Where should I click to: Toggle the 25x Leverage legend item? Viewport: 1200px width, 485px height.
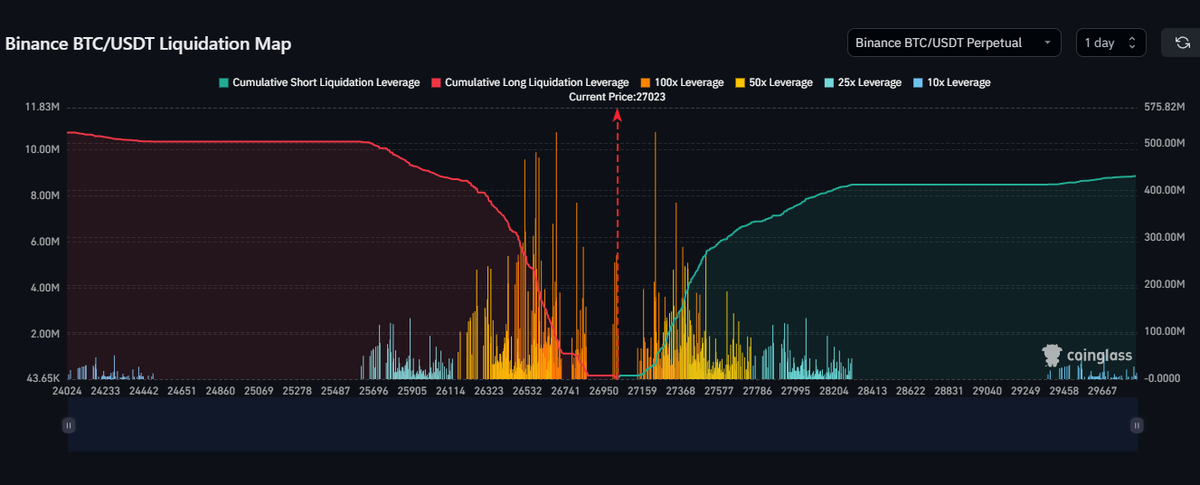[861, 82]
